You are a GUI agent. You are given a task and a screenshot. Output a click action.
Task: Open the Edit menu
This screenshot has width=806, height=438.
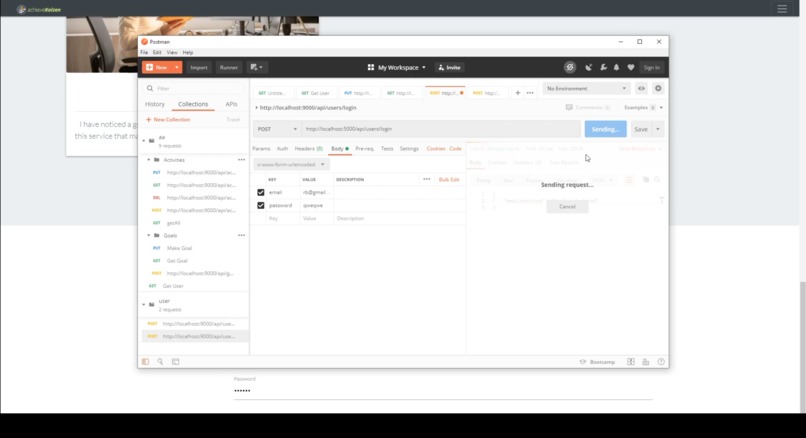[157, 52]
